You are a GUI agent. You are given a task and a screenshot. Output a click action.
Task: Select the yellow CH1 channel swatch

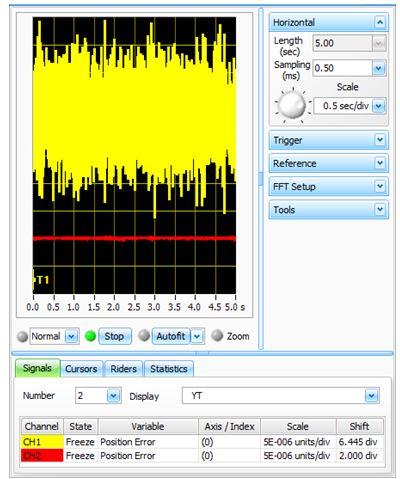pos(42,442)
